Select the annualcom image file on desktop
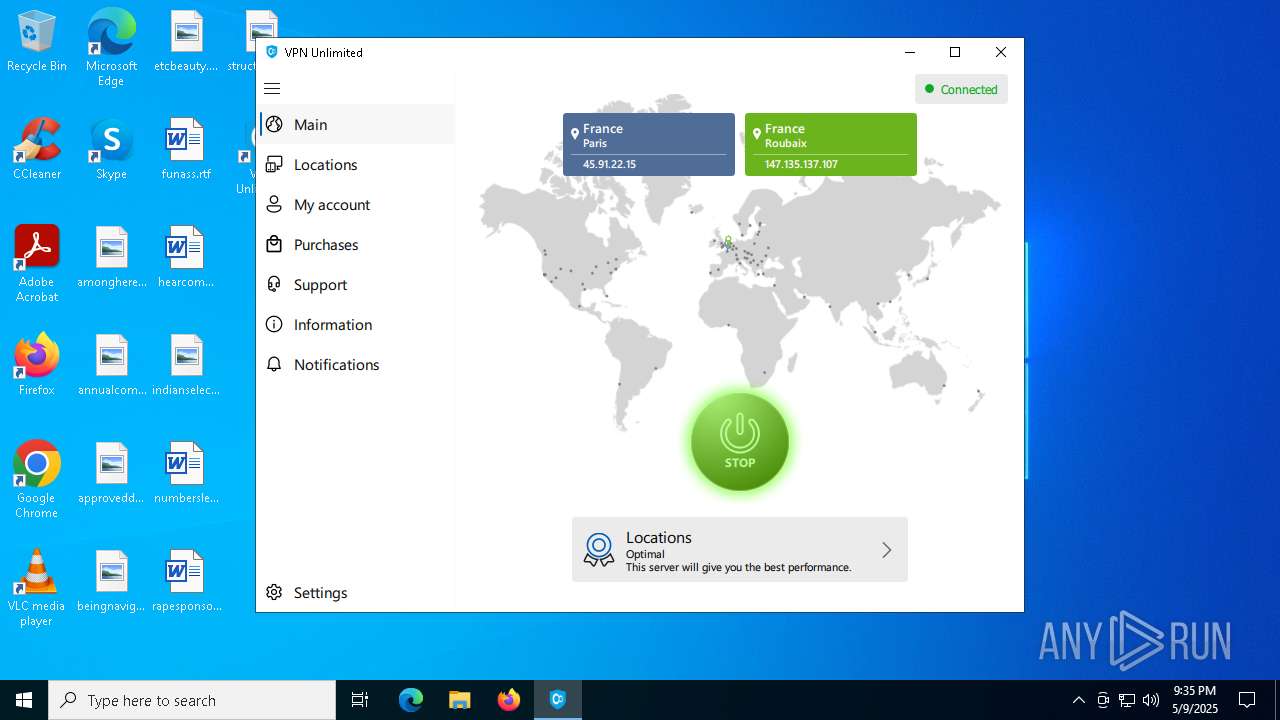 [111, 365]
